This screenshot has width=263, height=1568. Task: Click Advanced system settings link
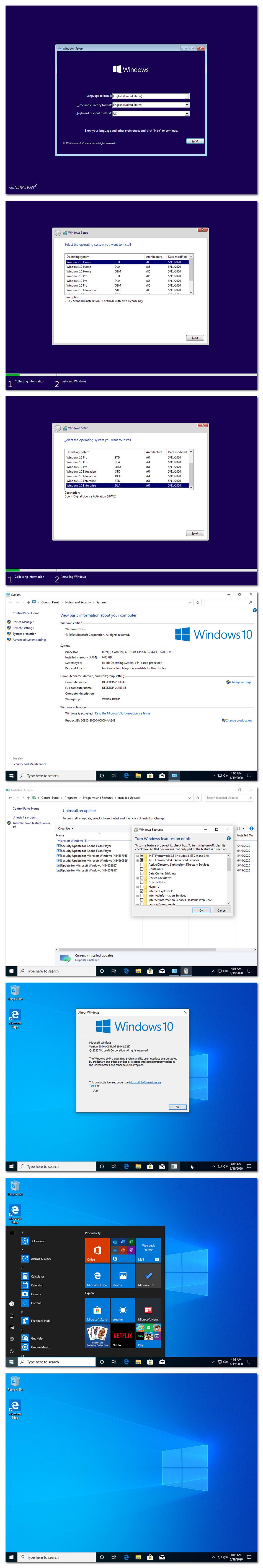(x=29, y=639)
